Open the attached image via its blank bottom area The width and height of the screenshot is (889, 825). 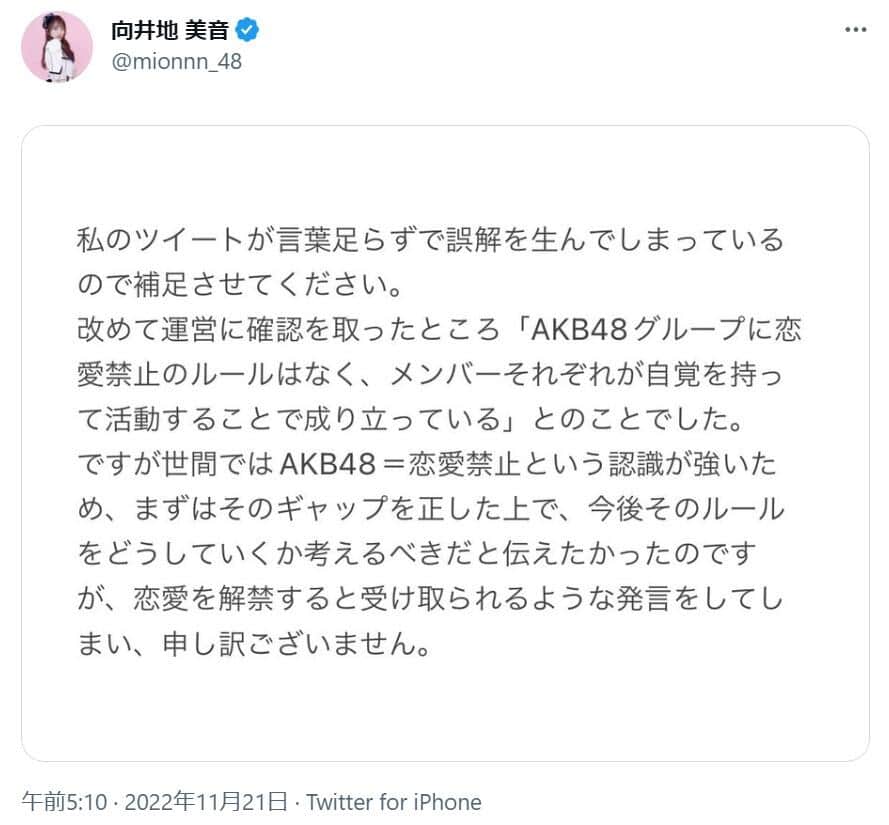pyautogui.click(x=444, y=715)
